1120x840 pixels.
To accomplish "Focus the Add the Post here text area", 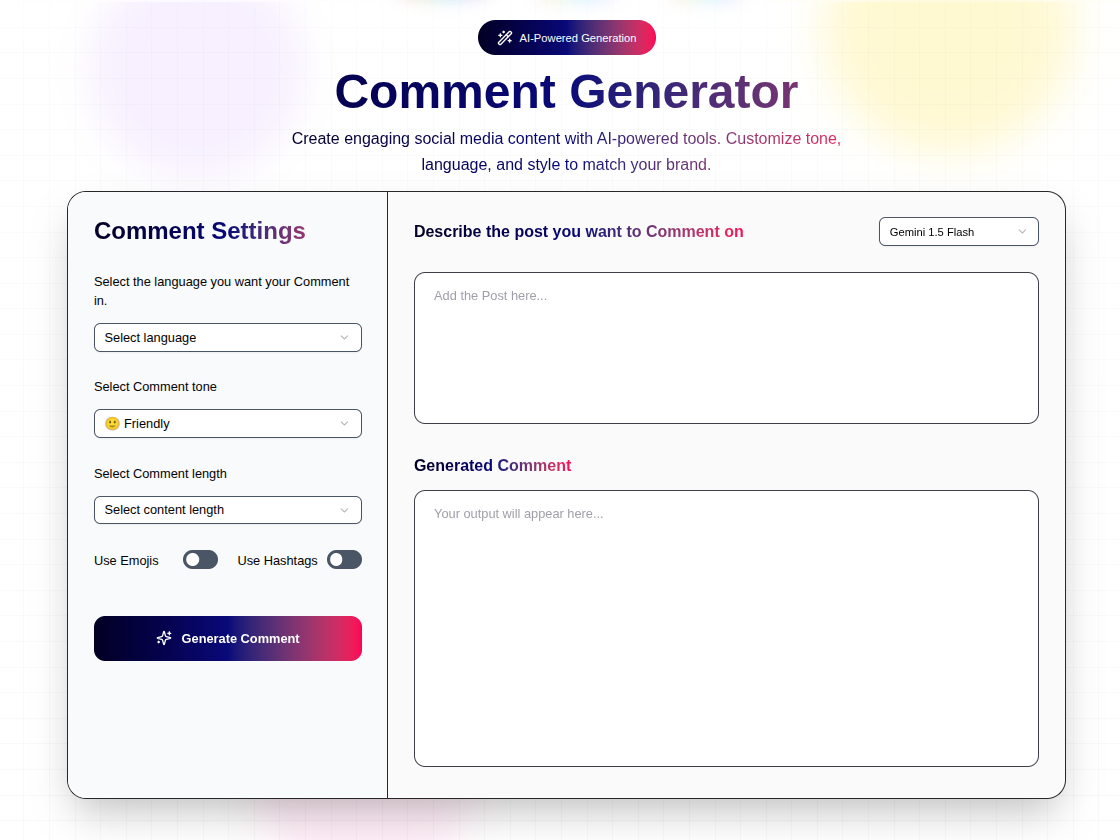I will (x=726, y=348).
